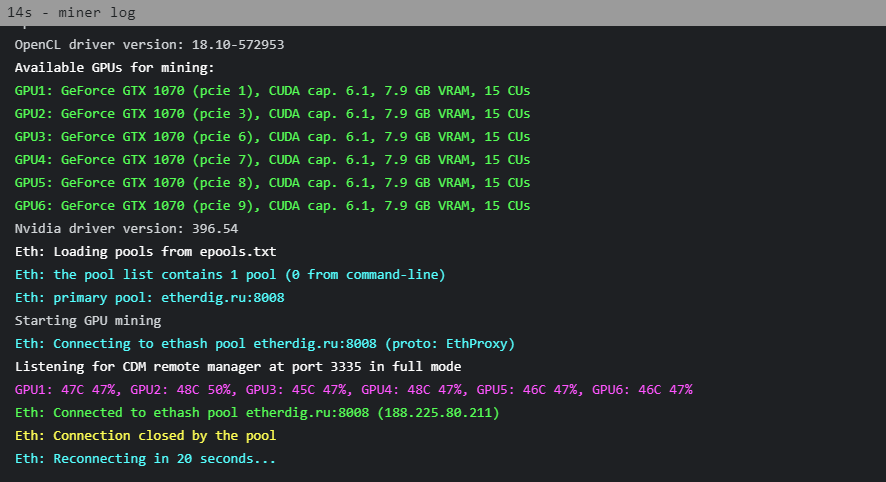
Task: Select the GPU3 pcie 6 line
Action: click(272, 137)
